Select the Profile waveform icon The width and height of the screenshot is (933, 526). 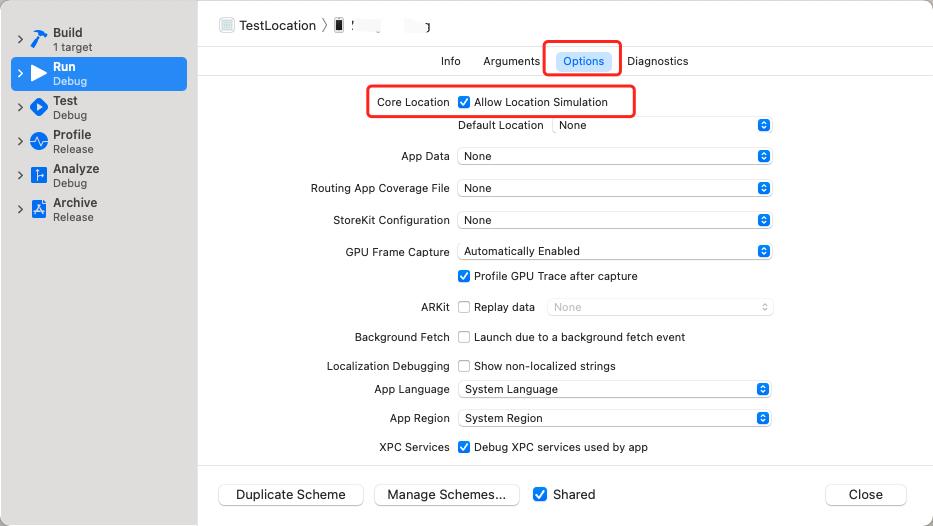pos(39,141)
